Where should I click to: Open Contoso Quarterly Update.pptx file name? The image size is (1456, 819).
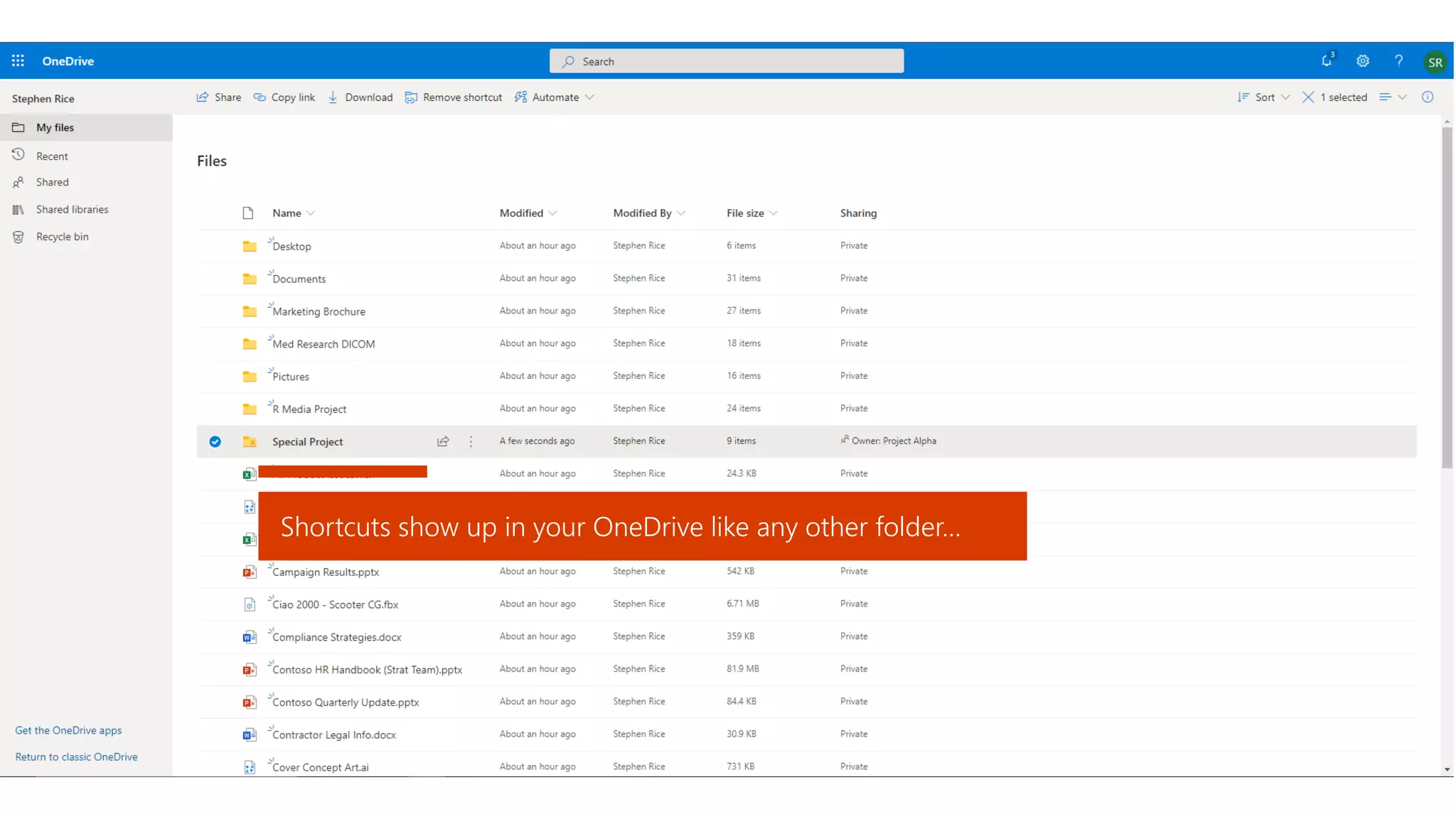coord(346,702)
